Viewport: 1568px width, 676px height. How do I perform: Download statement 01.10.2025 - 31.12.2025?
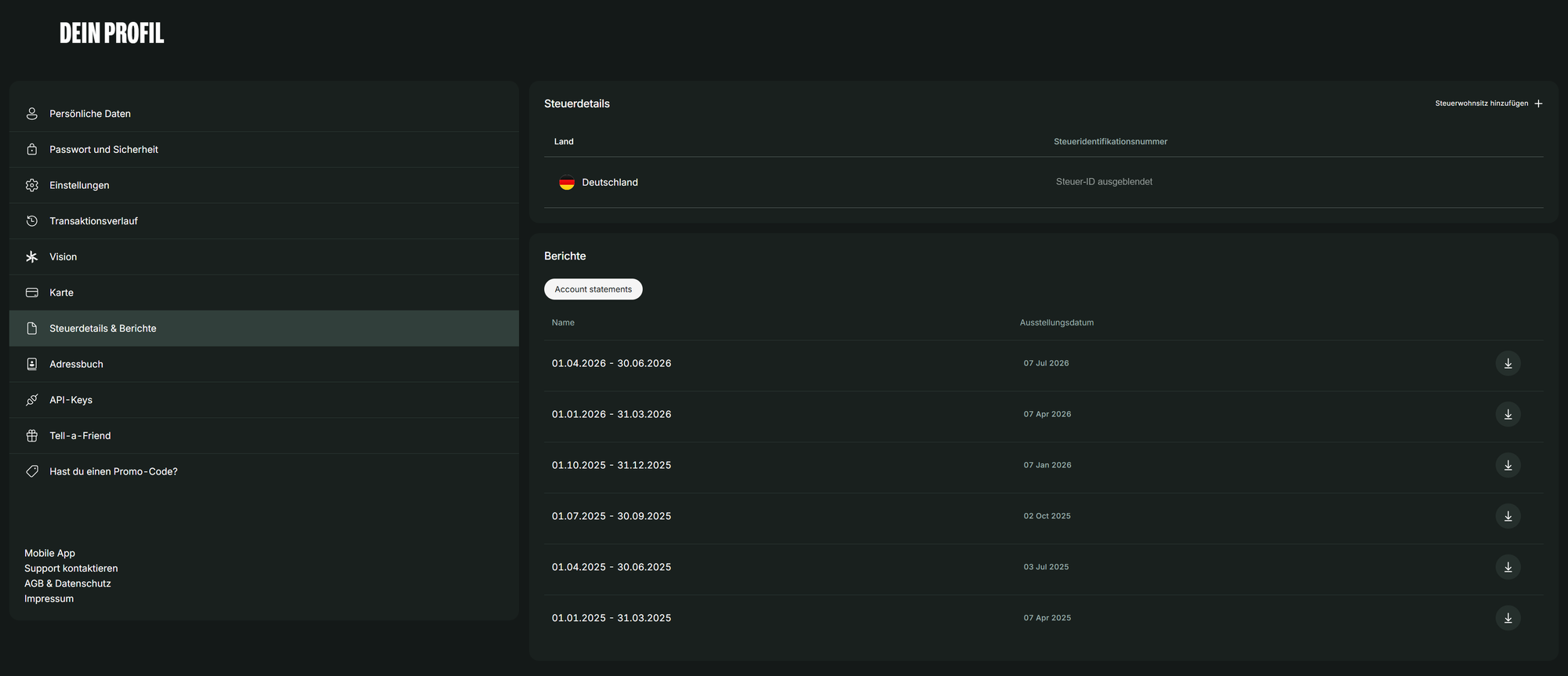click(x=1508, y=465)
